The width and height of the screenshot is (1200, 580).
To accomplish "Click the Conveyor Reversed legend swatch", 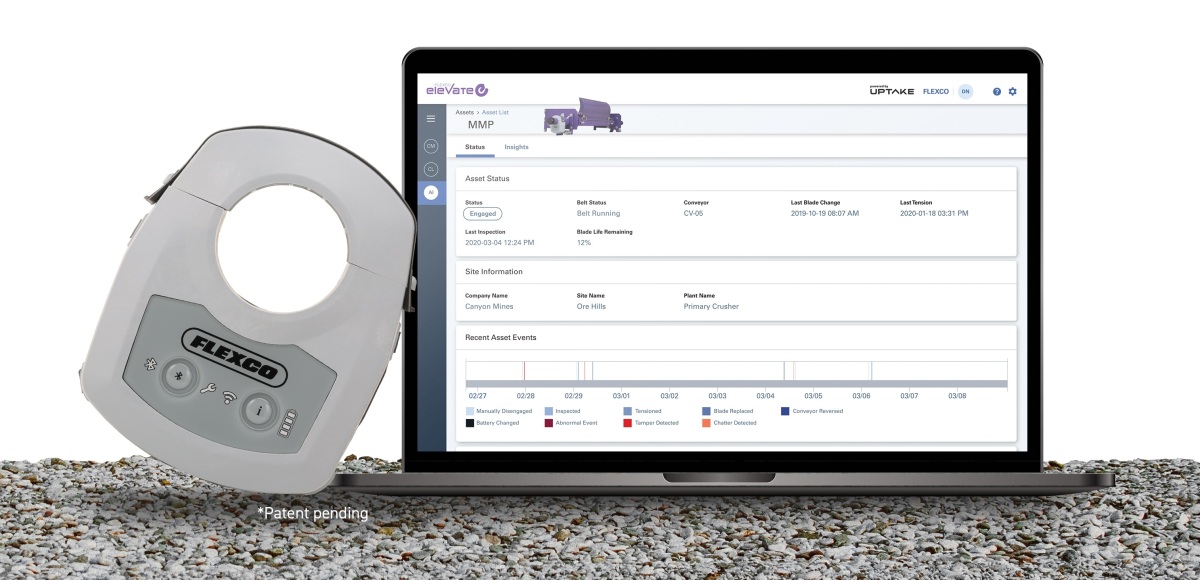I will coord(784,411).
